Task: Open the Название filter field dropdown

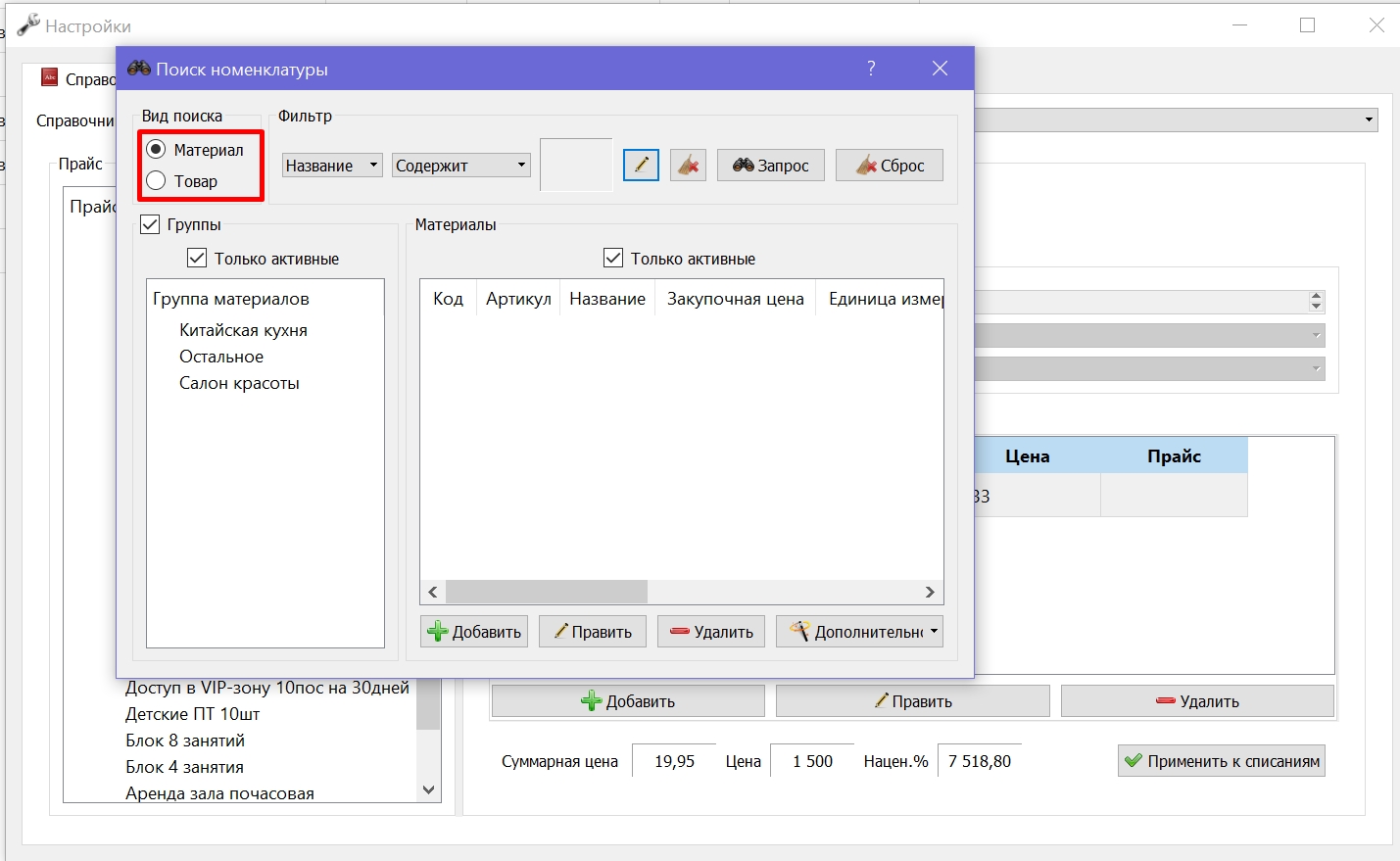Action: coord(332,166)
